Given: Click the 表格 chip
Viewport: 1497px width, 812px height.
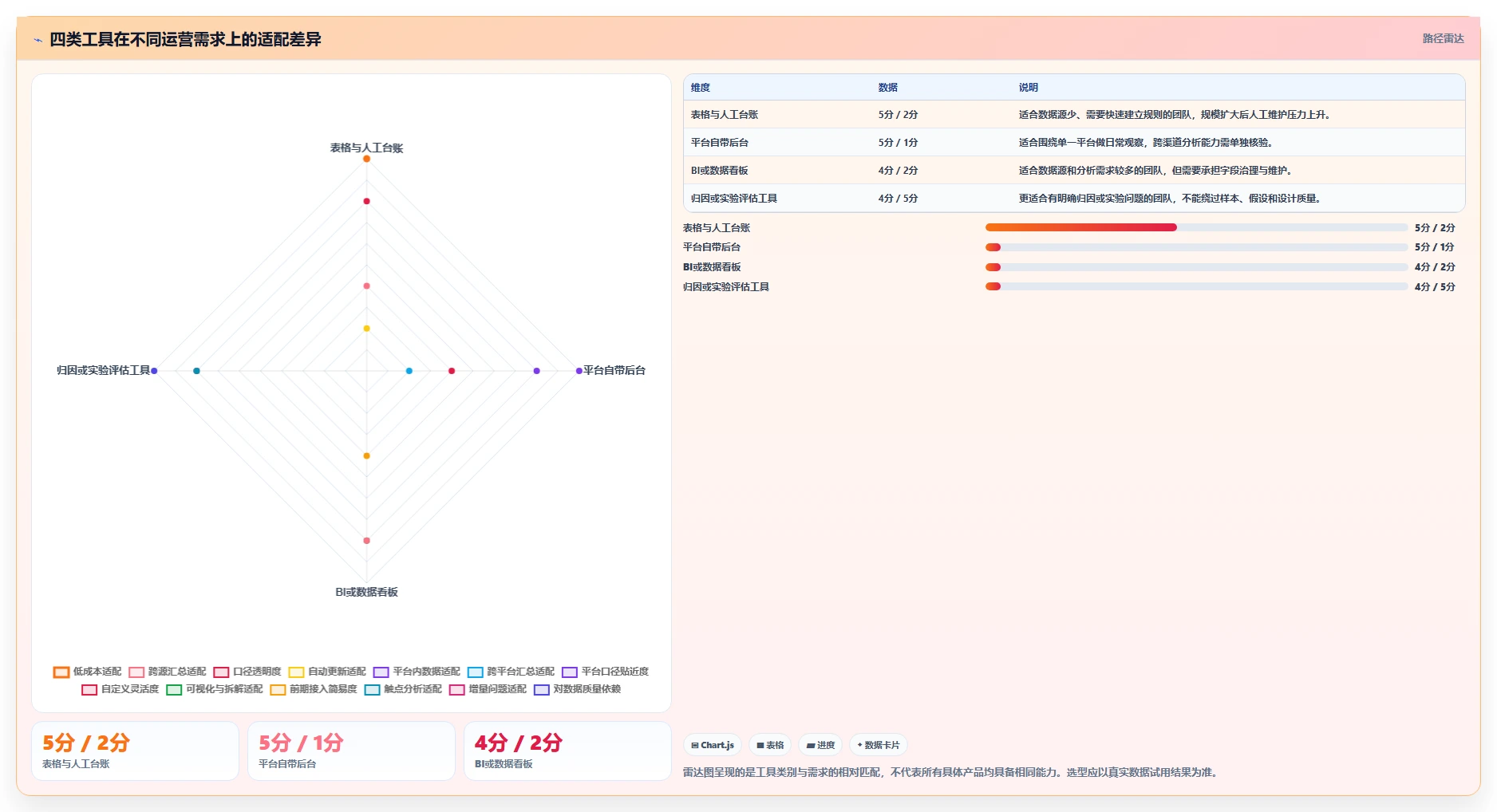Looking at the screenshot, I should pyautogui.click(x=770, y=745).
